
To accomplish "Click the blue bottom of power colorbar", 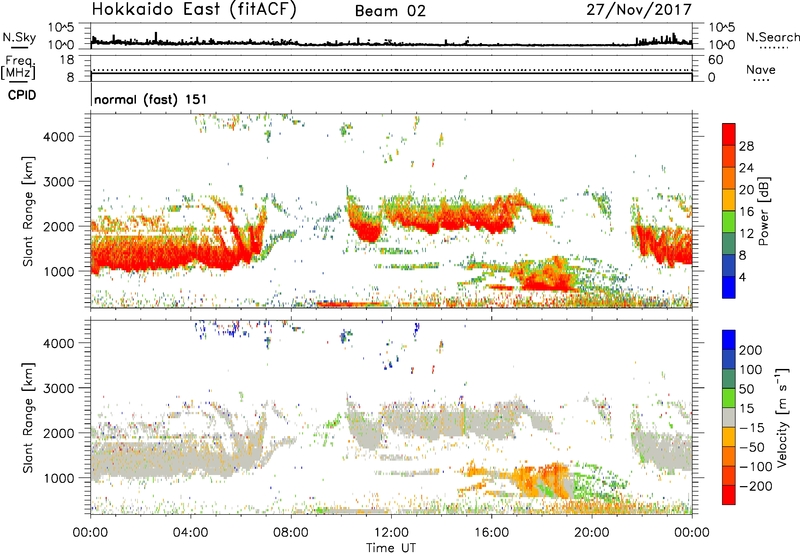I will tap(729, 287).
